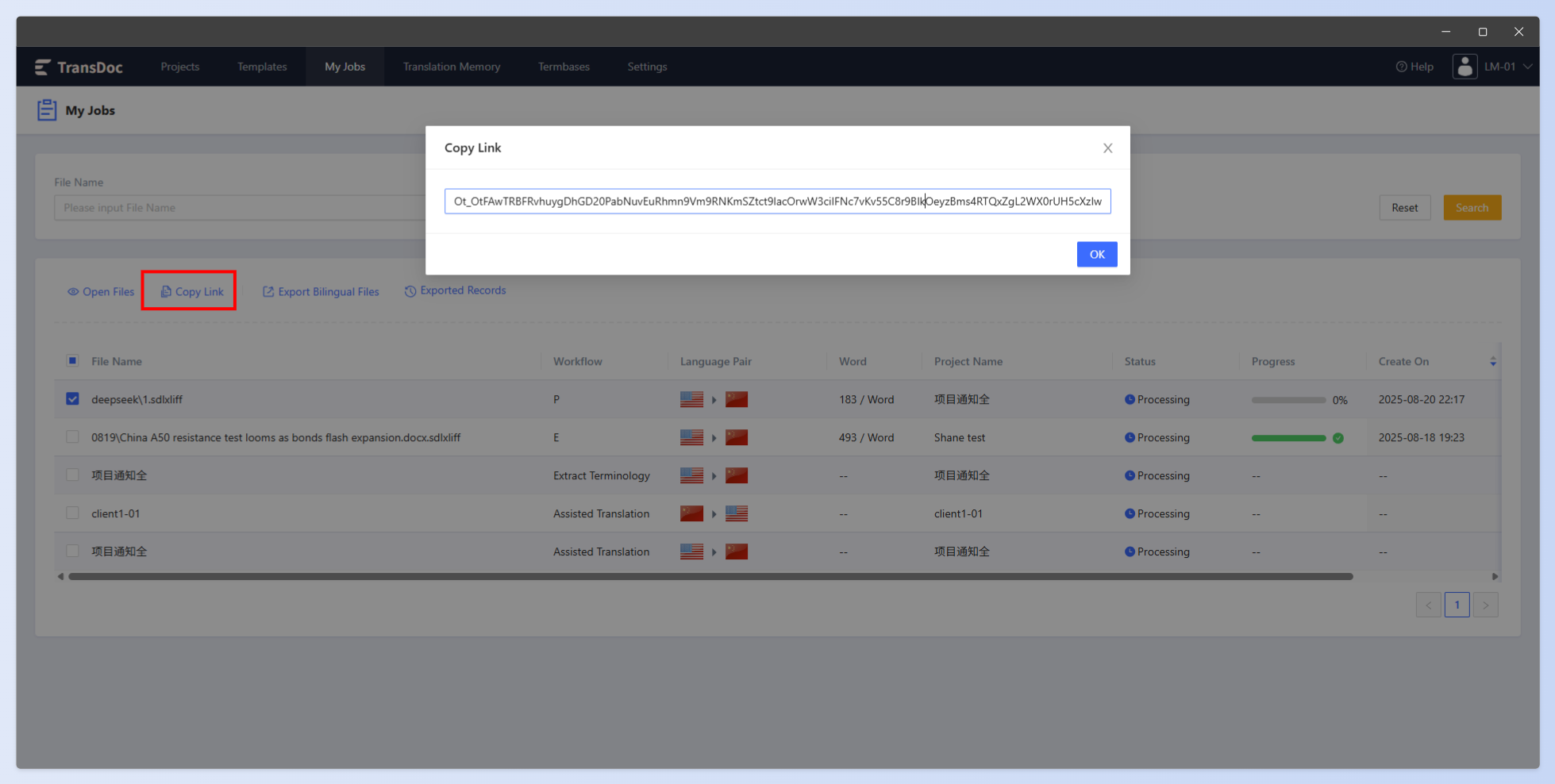Check the last Assisted Translation row checkbox
The width and height of the screenshot is (1555, 784).
[72, 551]
